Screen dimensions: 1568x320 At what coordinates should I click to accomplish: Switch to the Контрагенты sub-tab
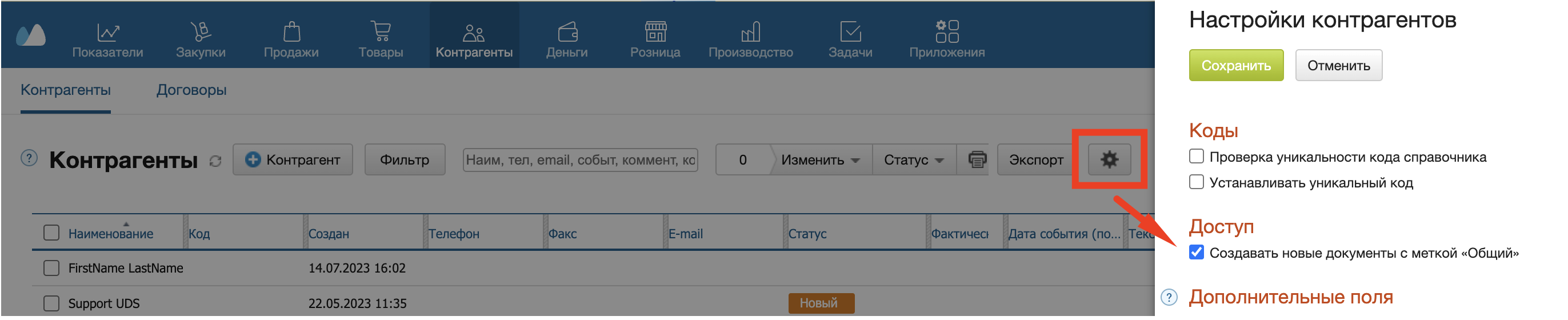click(66, 90)
